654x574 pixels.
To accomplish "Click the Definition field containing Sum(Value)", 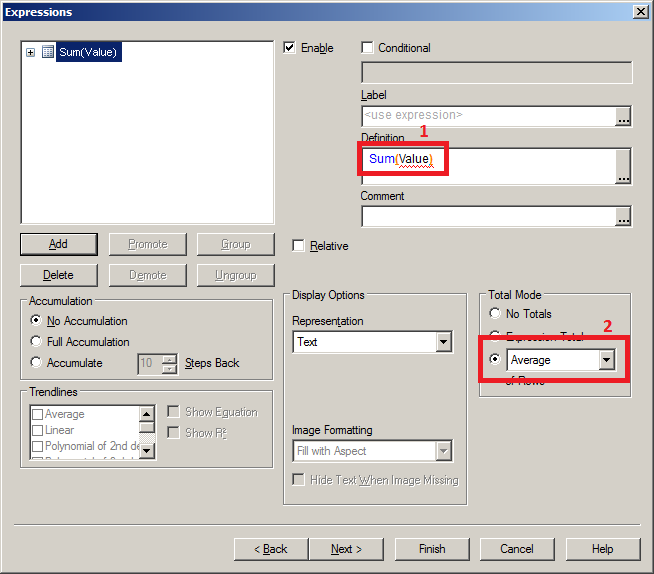I will pos(488,166).
